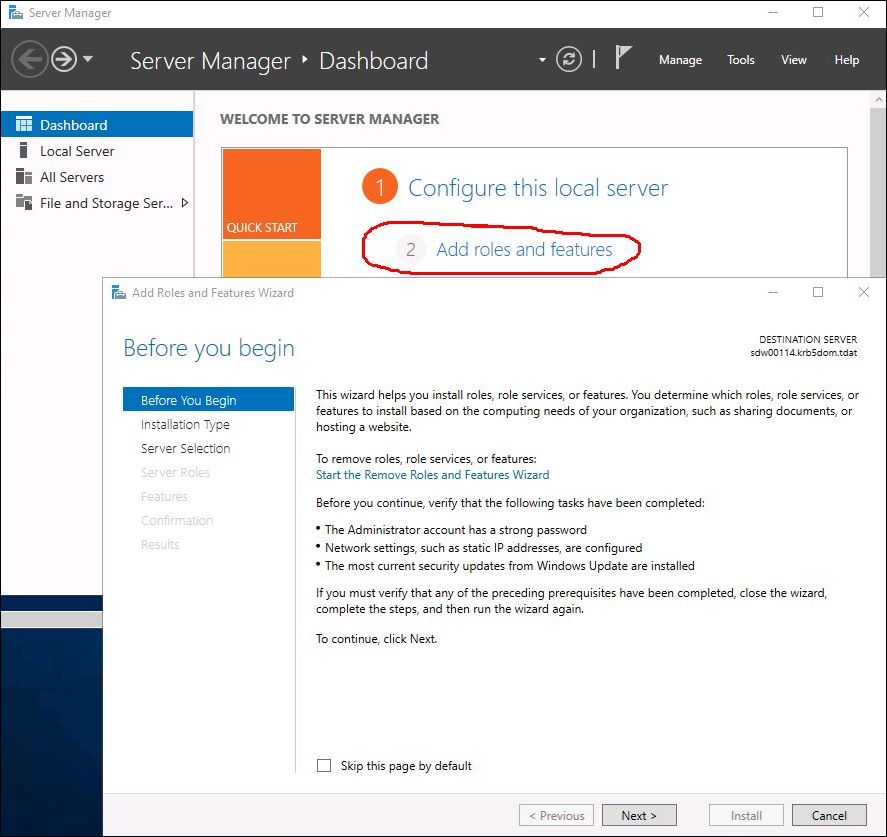Minimize the Server Manager window
The height and width of the screenshot is (837, 887).
[773, 12]
